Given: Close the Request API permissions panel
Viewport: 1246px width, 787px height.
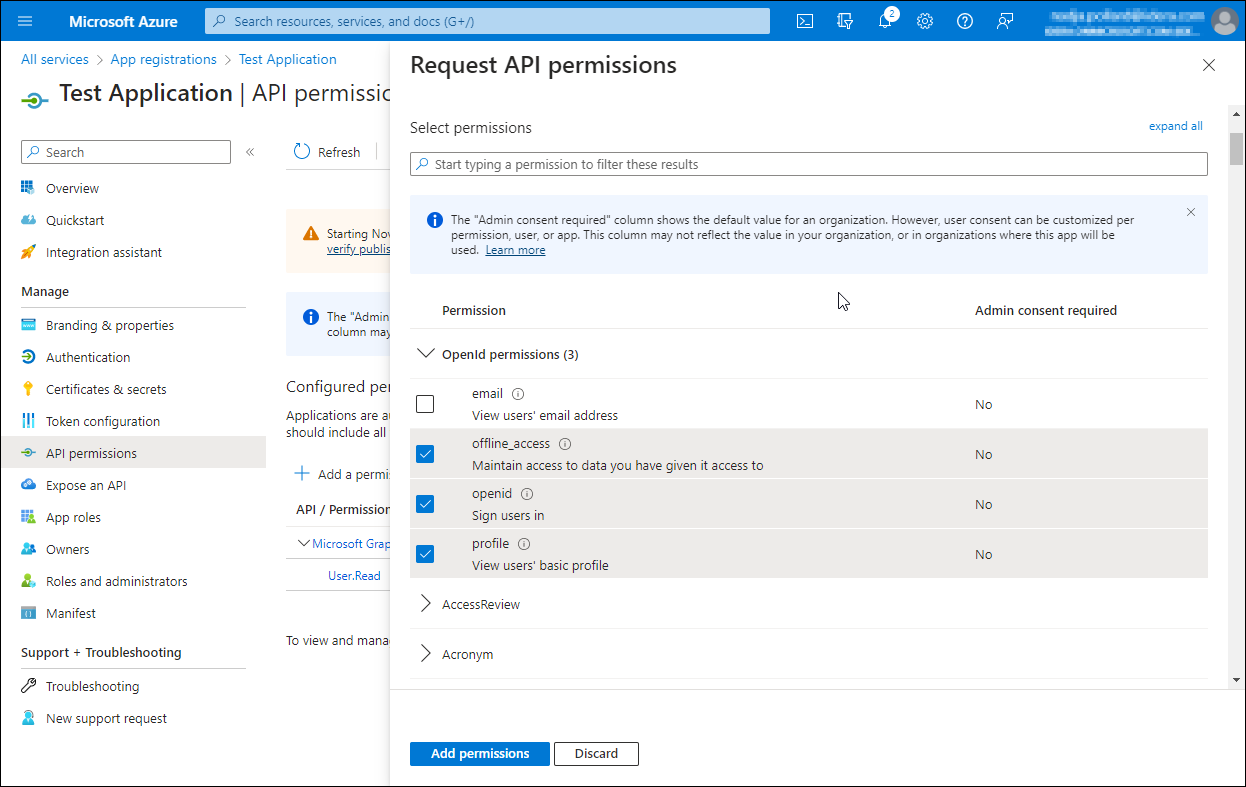Looking at the screenshot, I should point(1209,65).
